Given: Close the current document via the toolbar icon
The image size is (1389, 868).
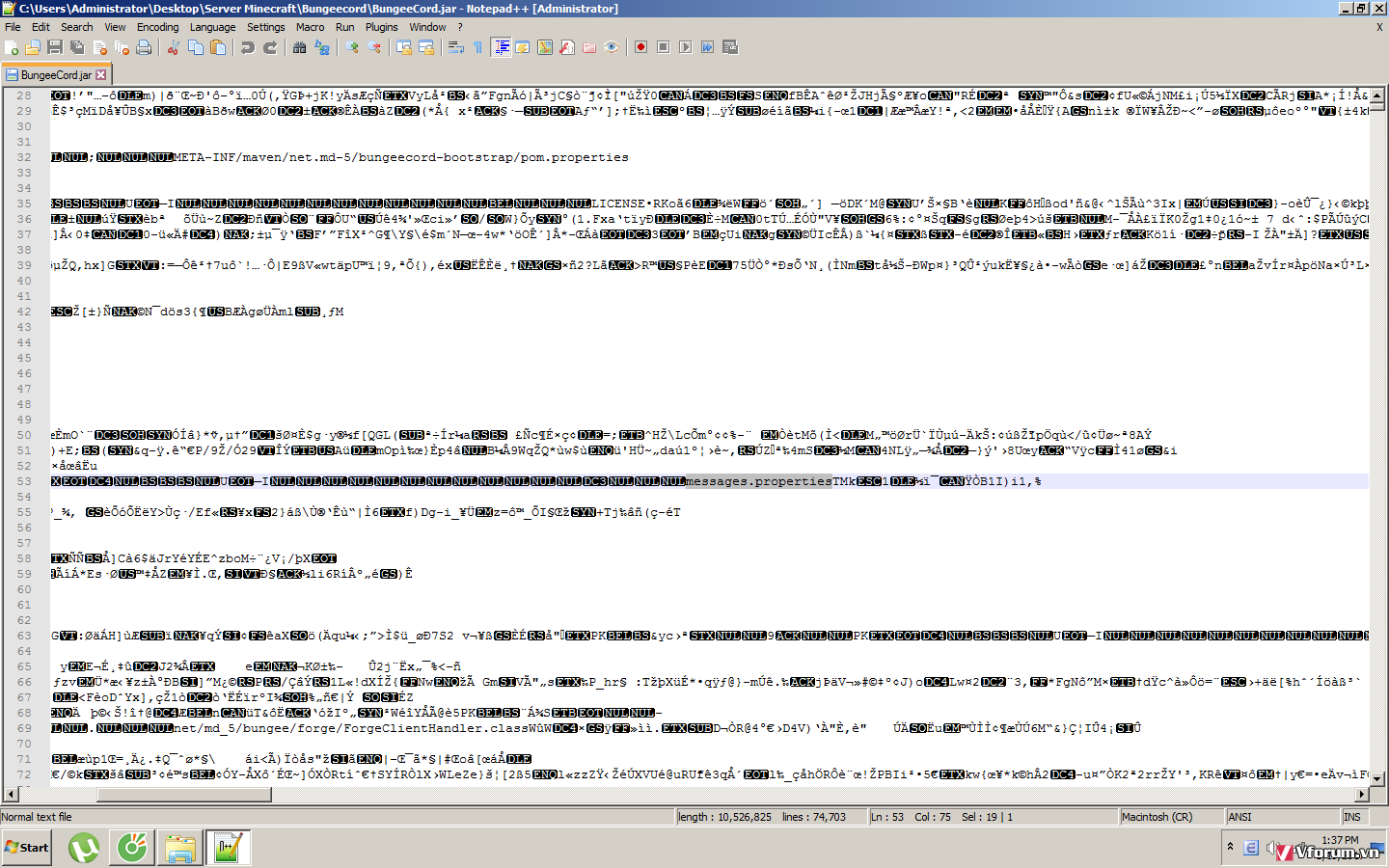Looking at the screenshot, I should click(x=99, y=47).
